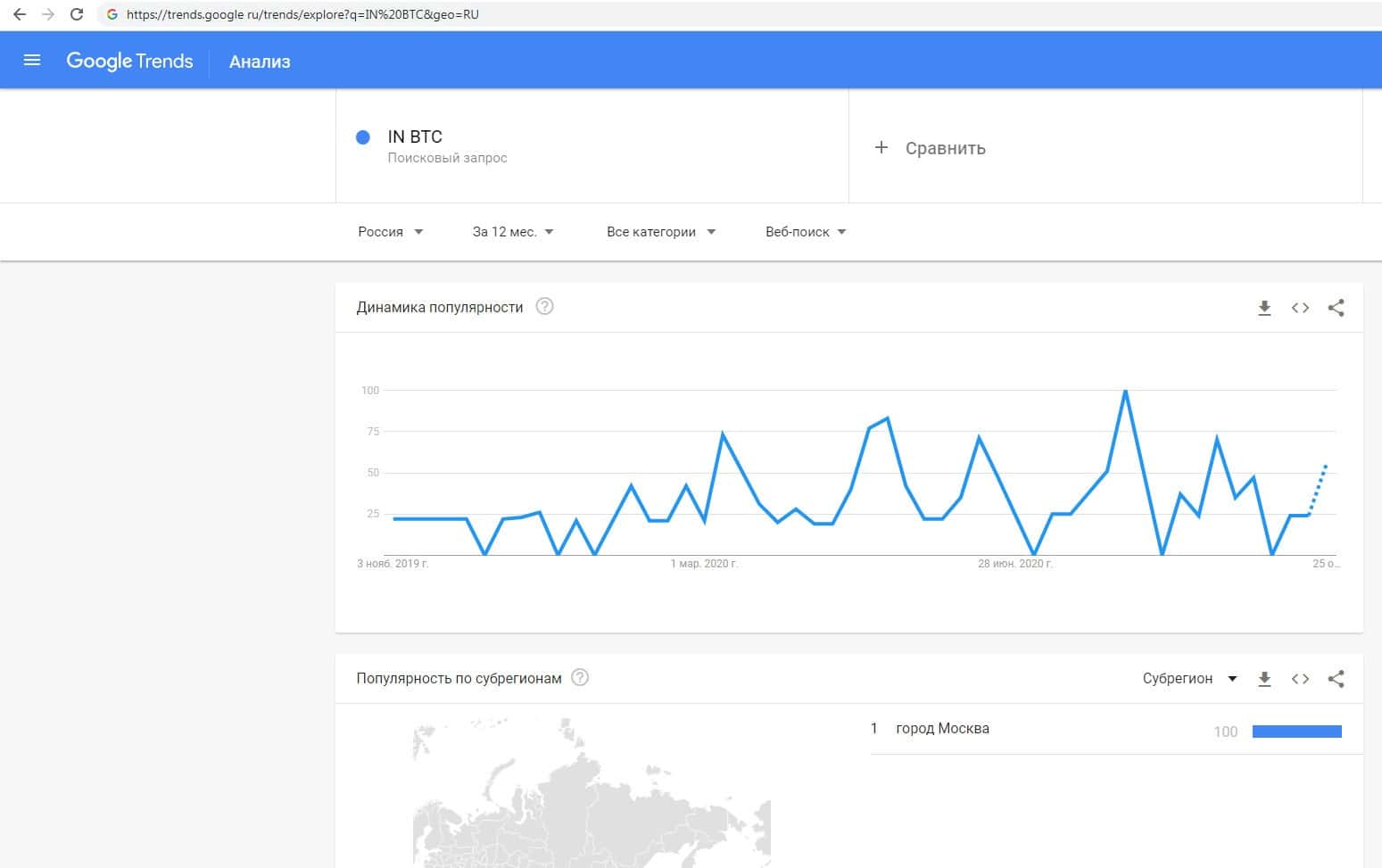Expand the За 12 мес. time range dropdown
1382x868 pixels.
pos(513,232)
